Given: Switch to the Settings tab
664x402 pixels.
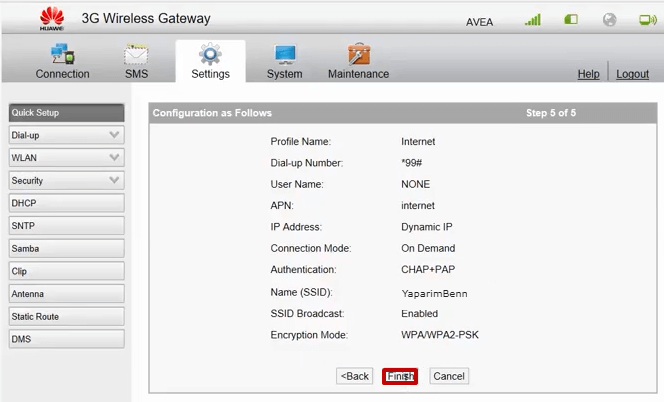Looking at the screenshot, I should point(210,61).
